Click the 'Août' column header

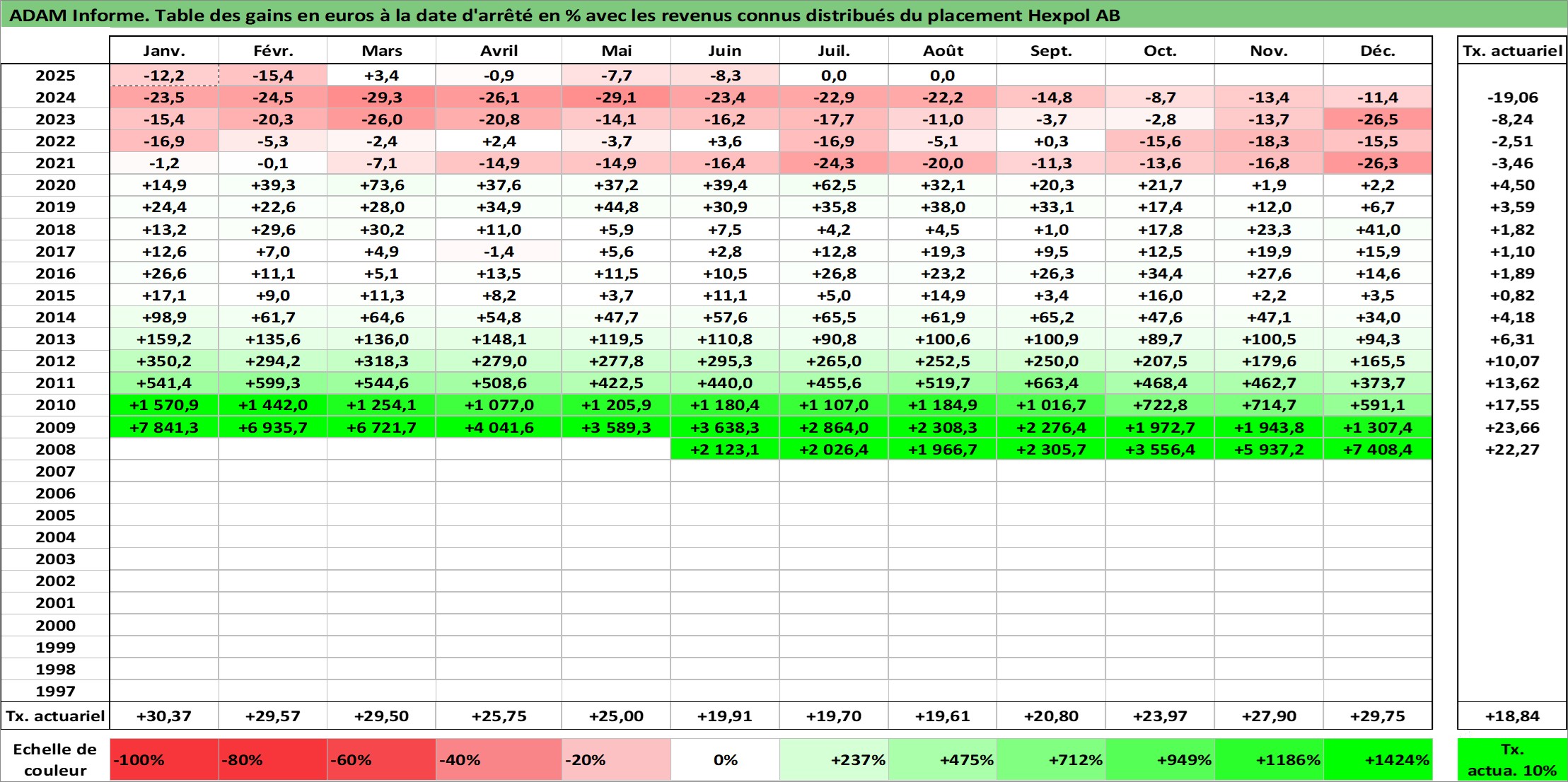[943, 50]
